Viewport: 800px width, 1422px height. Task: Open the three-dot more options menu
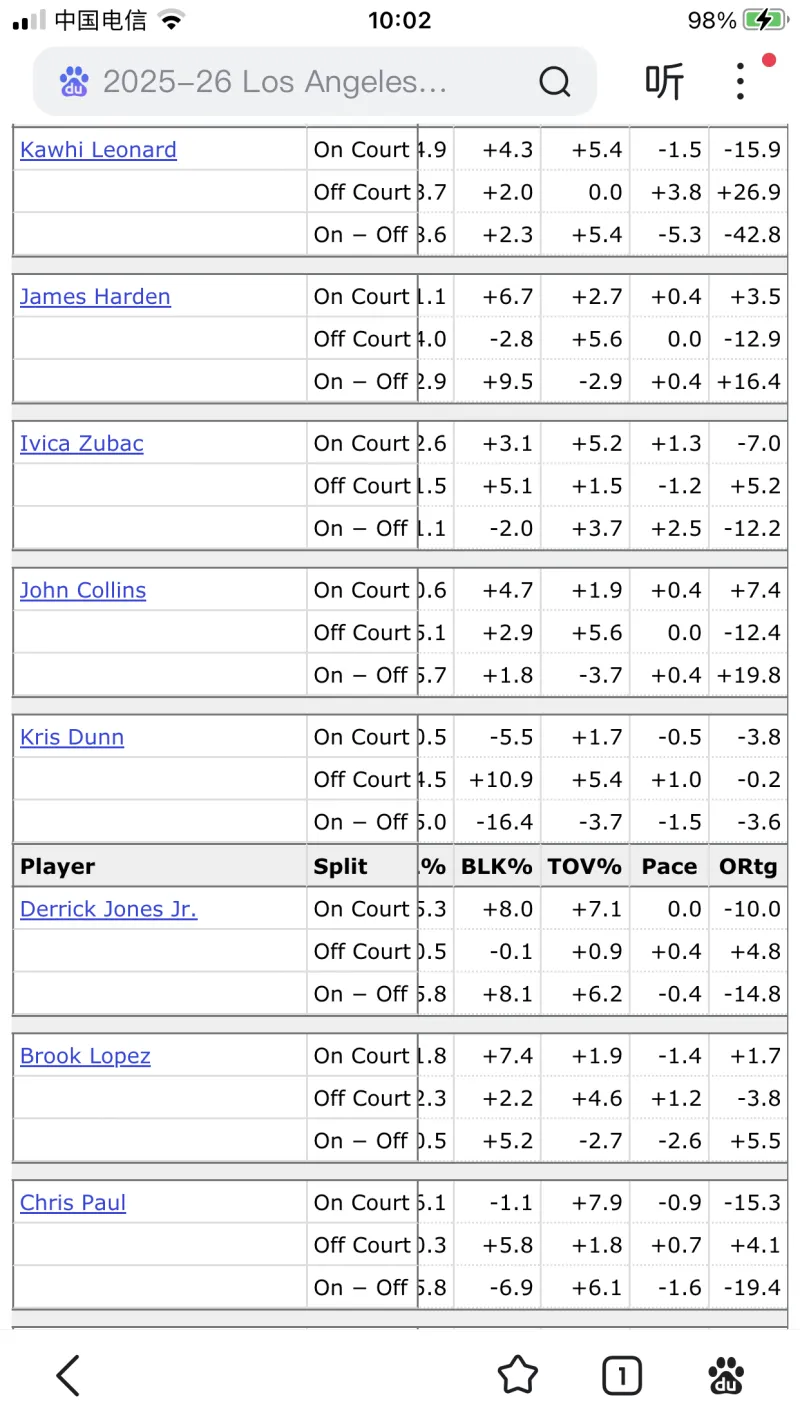tap(740, 81)
